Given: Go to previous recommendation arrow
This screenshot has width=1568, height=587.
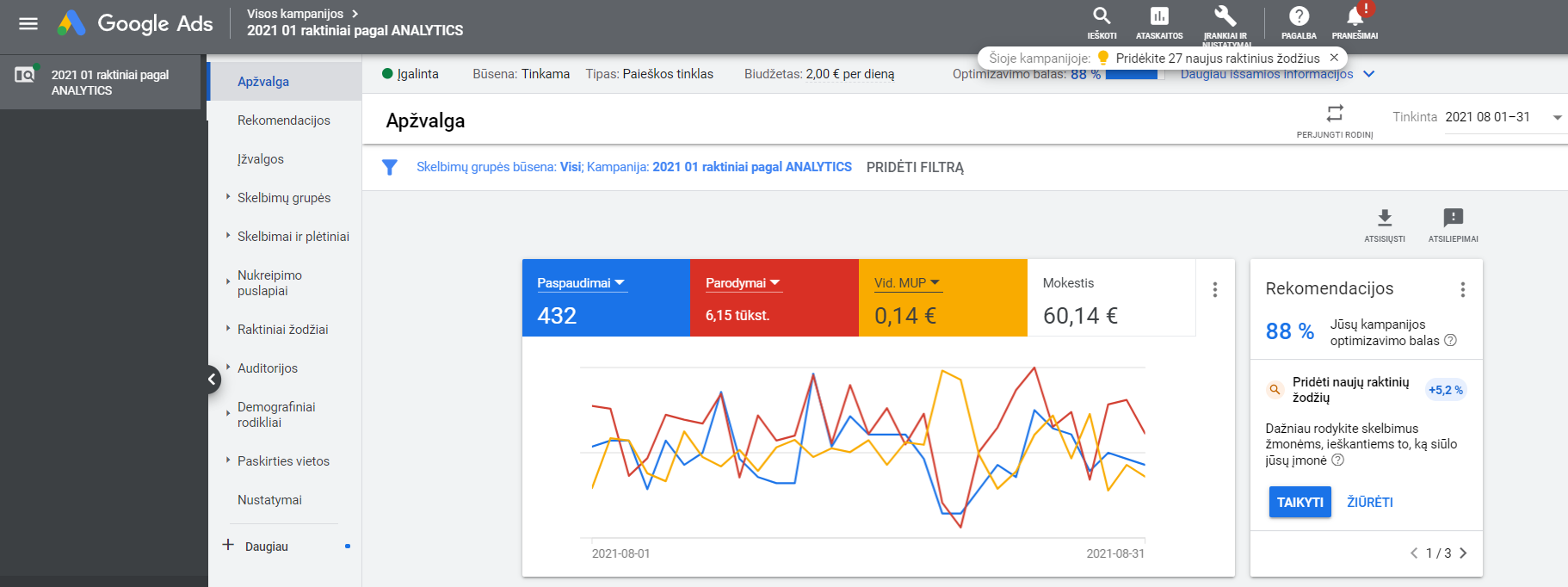Looking at the screenshot, I should pyautogui.click(x=1414, y=553).
